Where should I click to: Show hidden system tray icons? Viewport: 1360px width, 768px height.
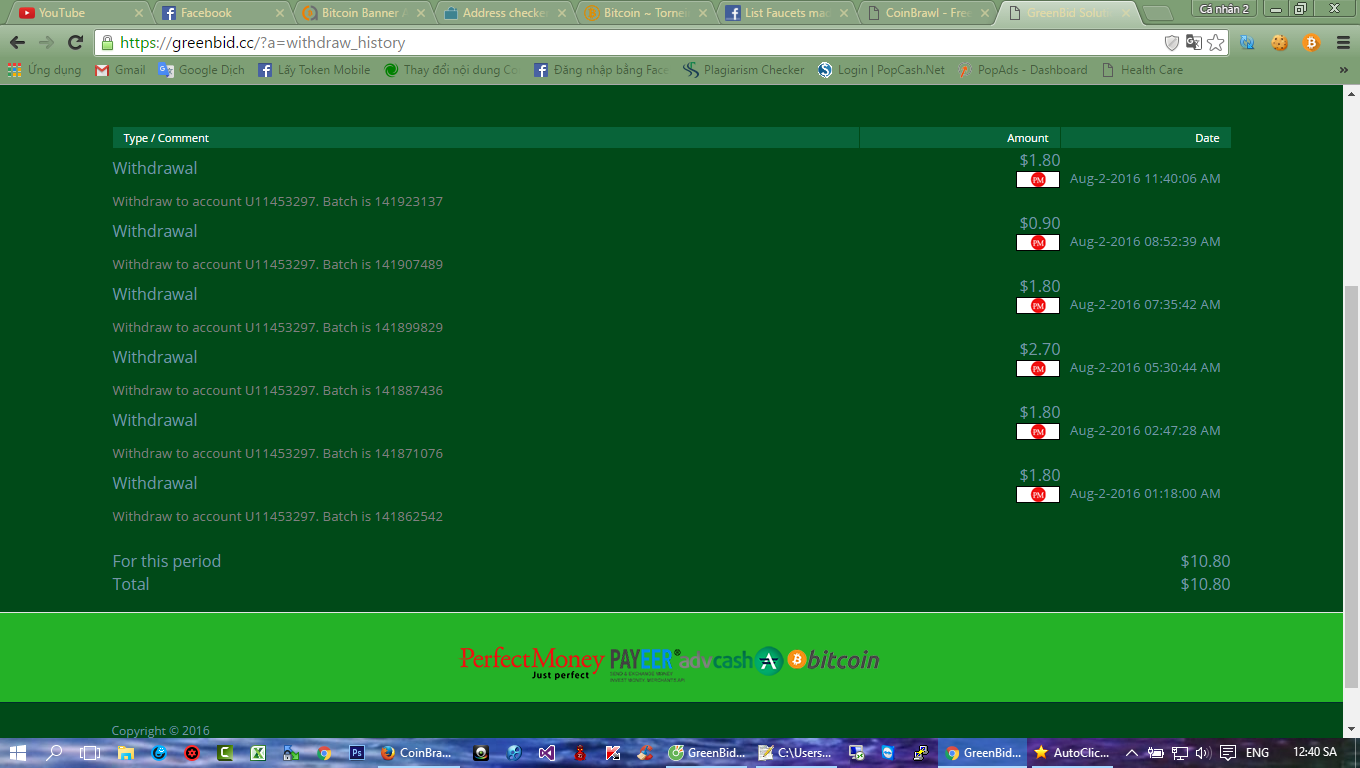[x=1131, y=753]
